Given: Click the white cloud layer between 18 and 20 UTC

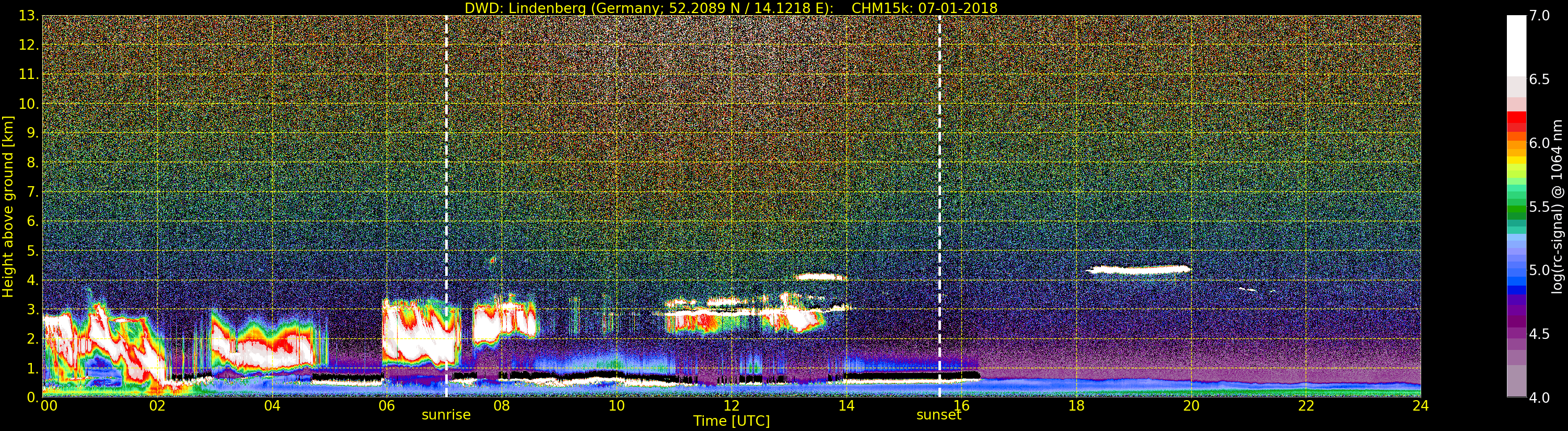Looking at the screenshot, I should [x=1139, y=269].
